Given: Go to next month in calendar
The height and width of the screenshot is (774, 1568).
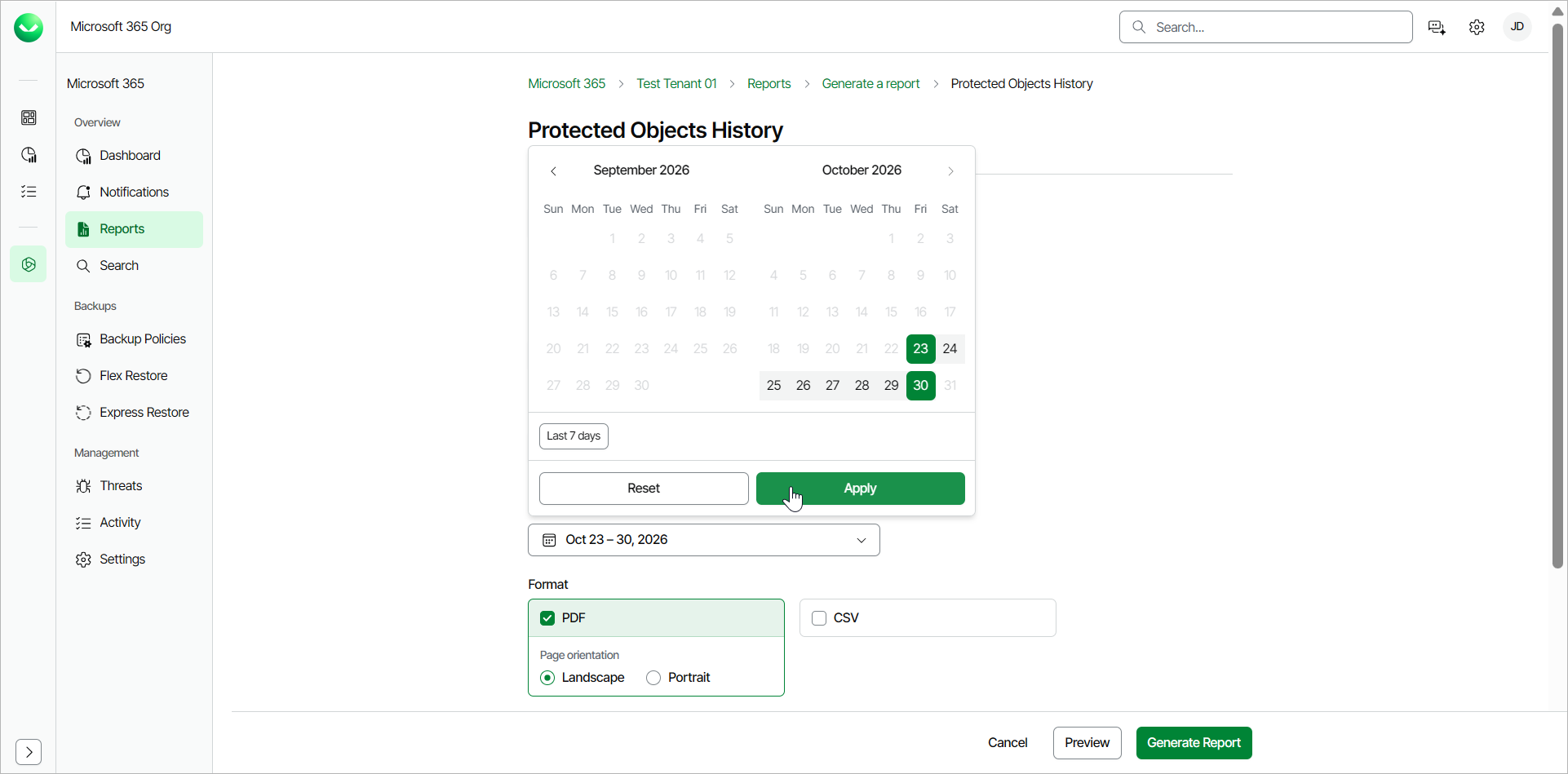Looking at the screenshot, I should pyautogui.click(x=950, y=170).
